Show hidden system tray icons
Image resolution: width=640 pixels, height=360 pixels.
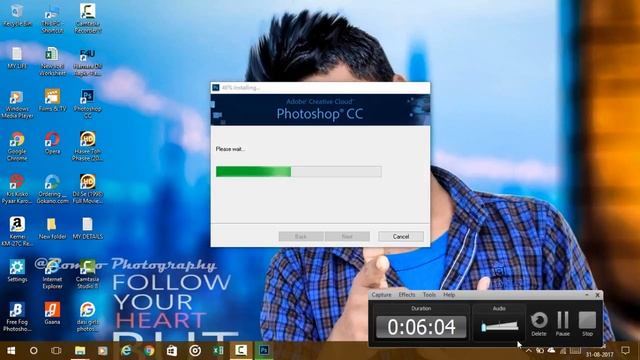[x=529, y=351]
